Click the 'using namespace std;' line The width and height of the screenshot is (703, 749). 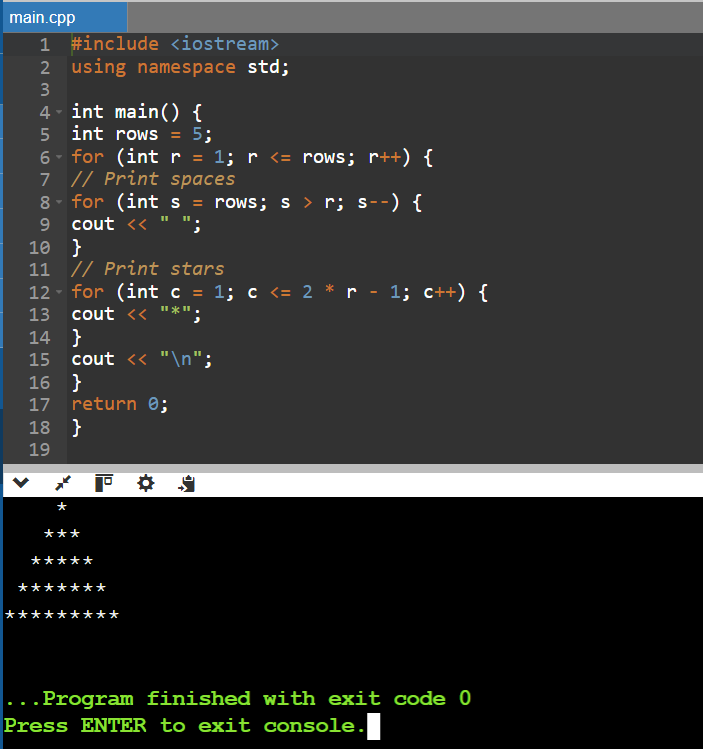[180, 67]
